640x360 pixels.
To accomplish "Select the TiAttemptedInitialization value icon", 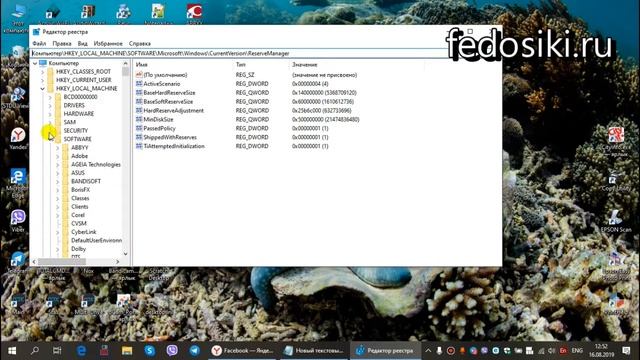I will pyautogui.click(x=139, y=146).
